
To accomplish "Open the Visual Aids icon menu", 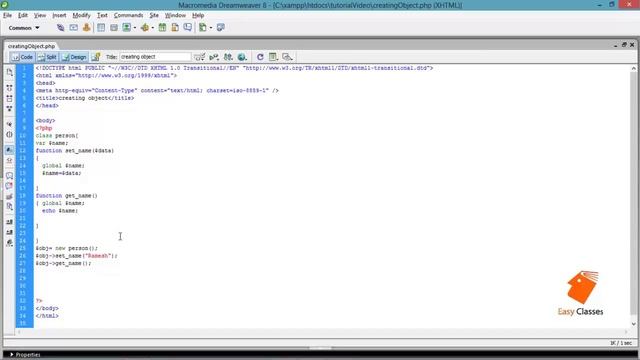I will pos(287,57).
